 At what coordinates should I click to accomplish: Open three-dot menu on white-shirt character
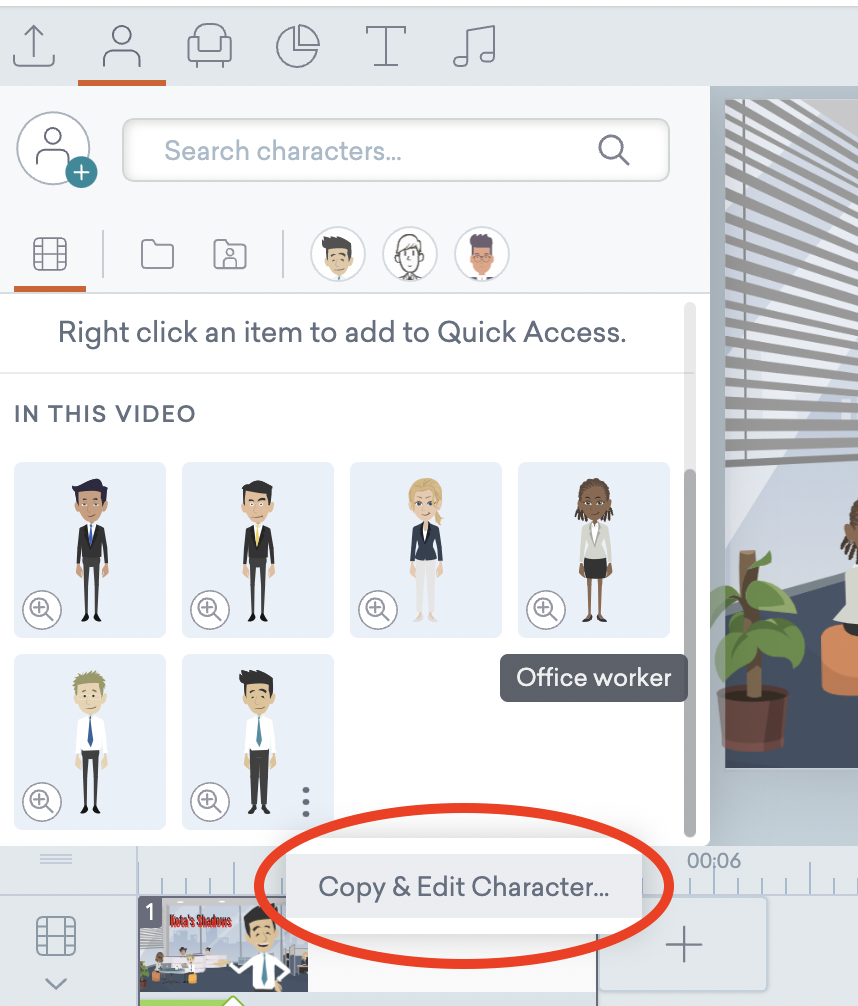point(306,802)
